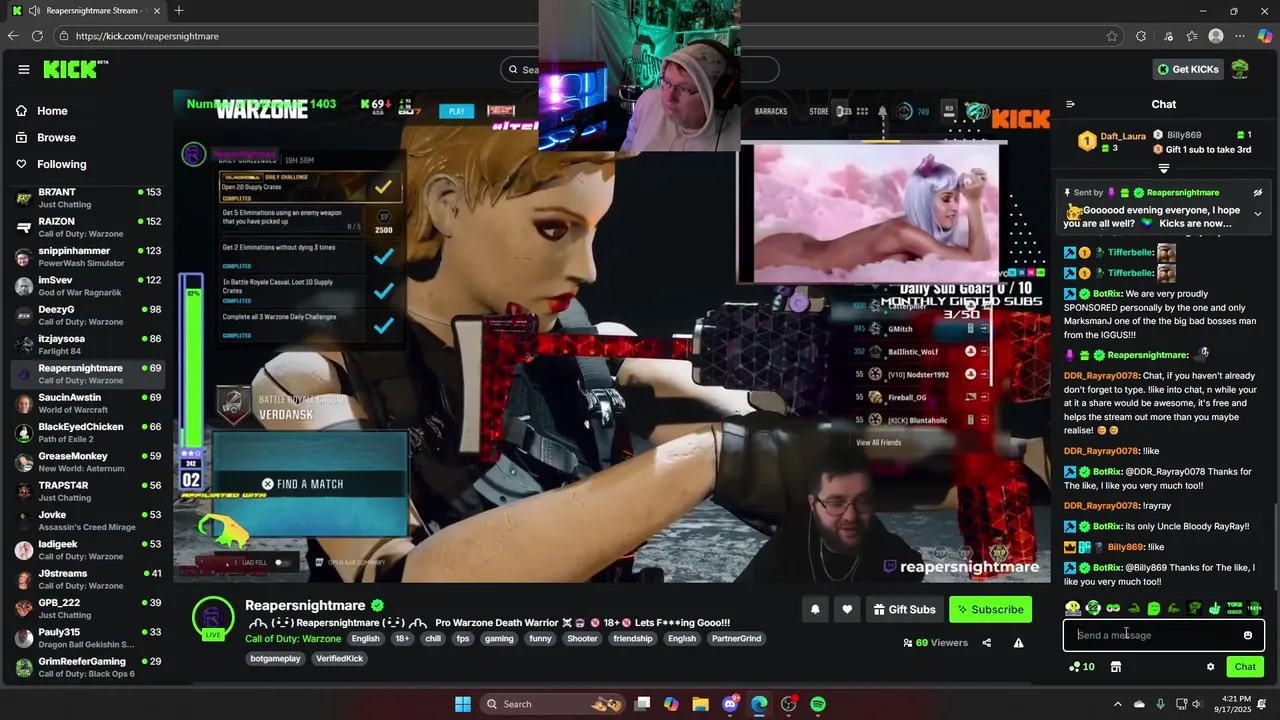1280x720 pixels.
Task: Select the J9streams channel row
Action: pos(88,579)
